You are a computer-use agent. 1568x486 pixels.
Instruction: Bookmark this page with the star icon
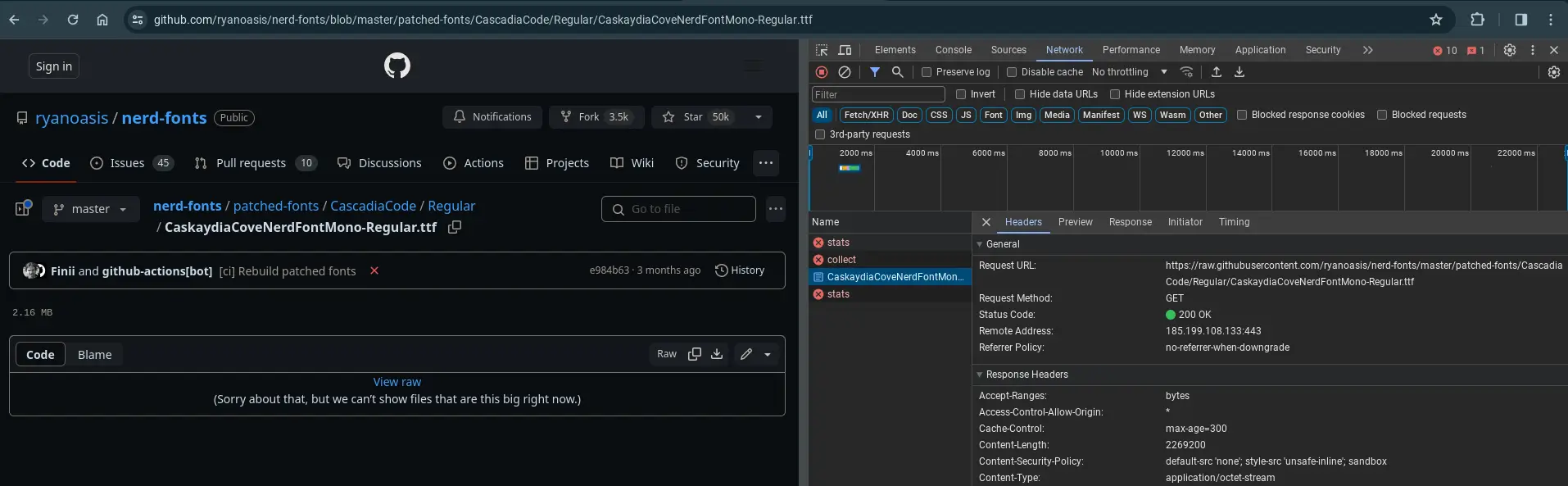1436,20
